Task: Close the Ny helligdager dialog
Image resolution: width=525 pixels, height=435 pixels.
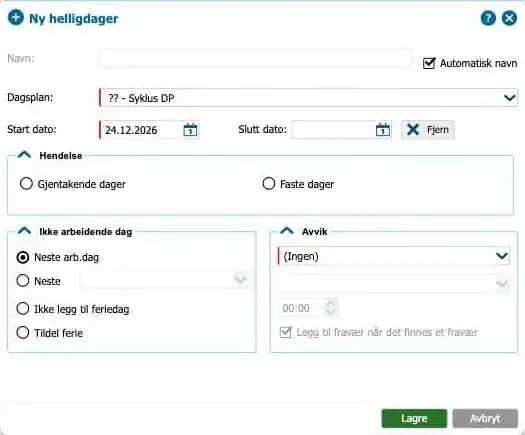Action: point(509,18)
